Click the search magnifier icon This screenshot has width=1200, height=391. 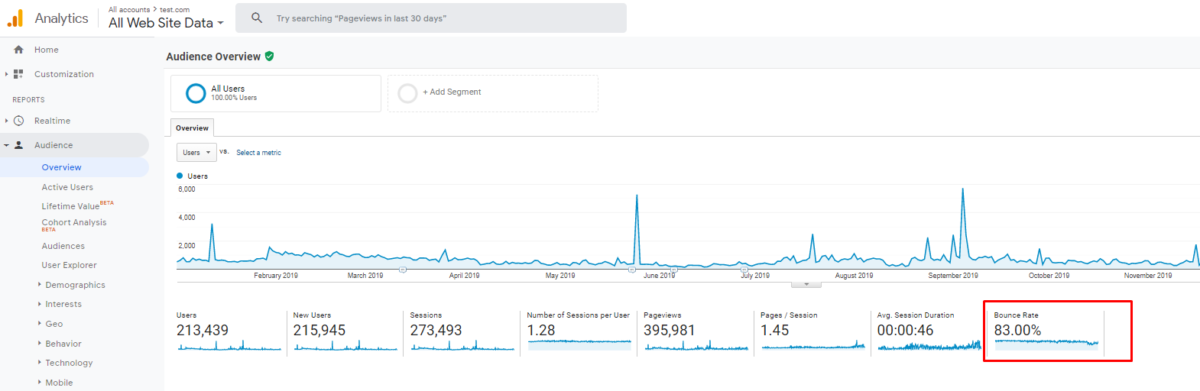pyautogui.click(x=257, y=18)
